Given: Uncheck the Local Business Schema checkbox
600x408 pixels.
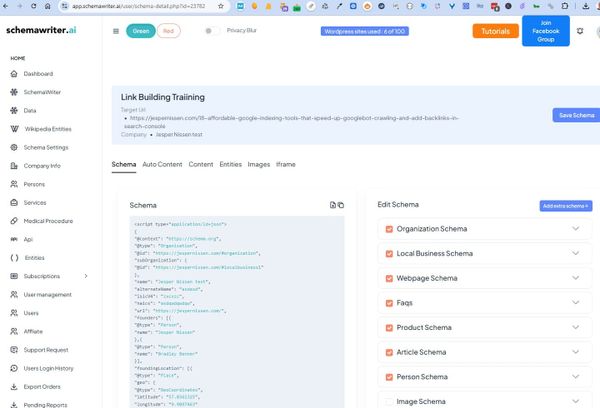Looking at the screenshot, I should click(x=389, y=254).
